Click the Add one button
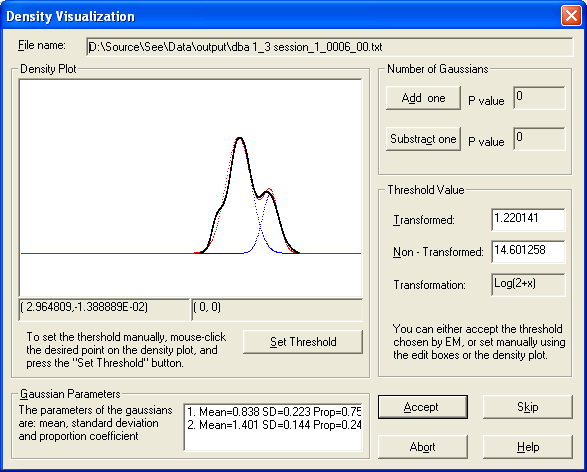Image resolution: width=587 pixels, height=472 pixels. [x=423, y=98]
